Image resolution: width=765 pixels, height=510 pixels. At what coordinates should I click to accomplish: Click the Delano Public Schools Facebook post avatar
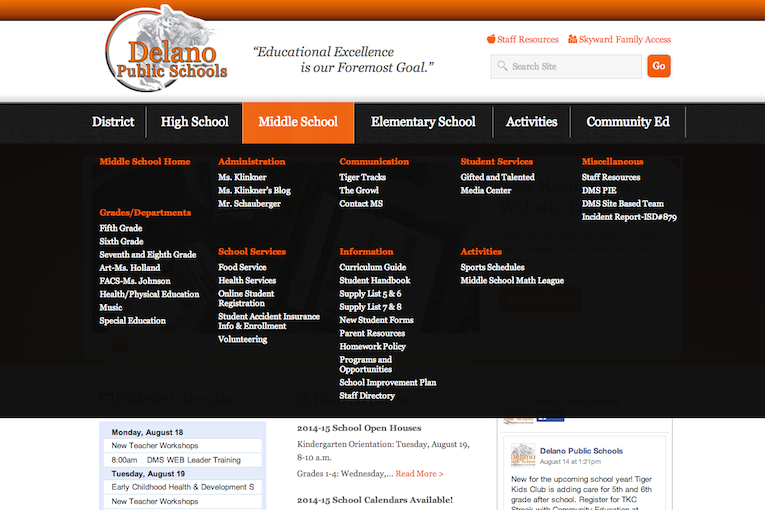523,455
